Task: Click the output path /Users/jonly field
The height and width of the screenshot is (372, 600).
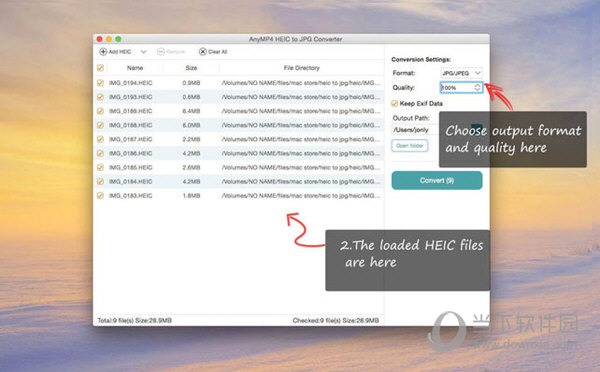Action: [x=415, y=130]
